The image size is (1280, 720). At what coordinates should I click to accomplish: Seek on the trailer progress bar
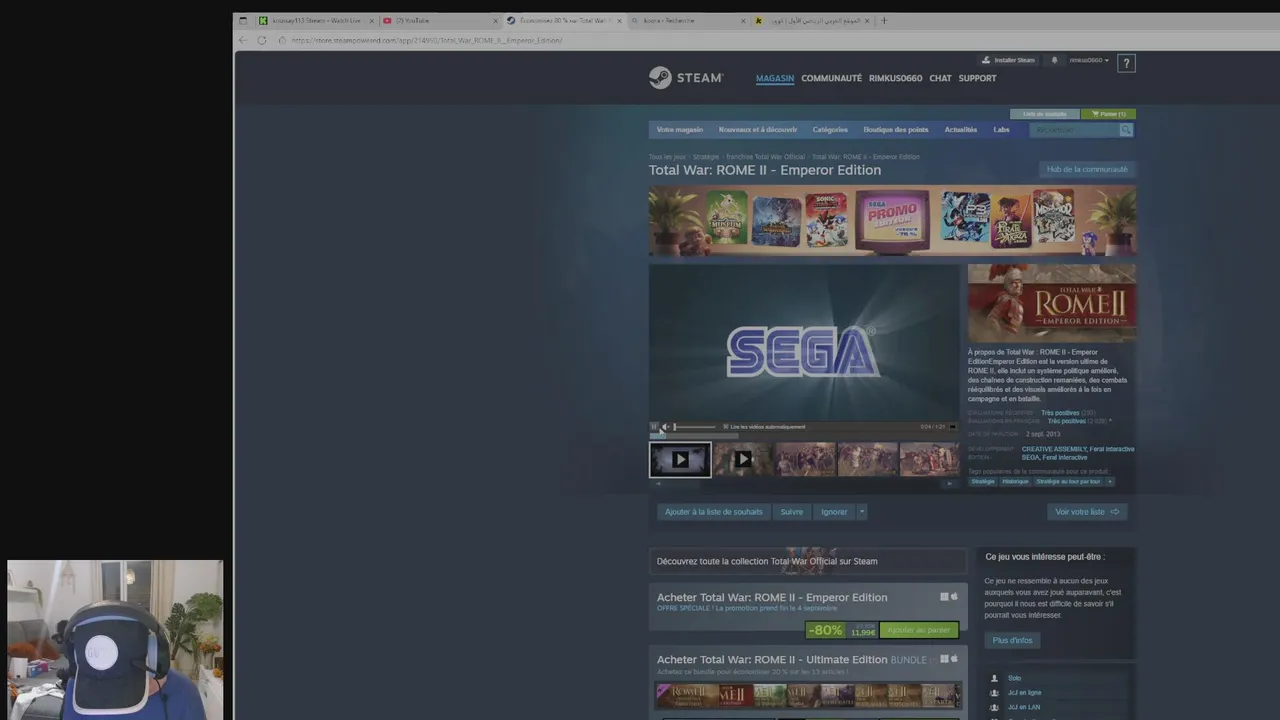tap(804, 435)
